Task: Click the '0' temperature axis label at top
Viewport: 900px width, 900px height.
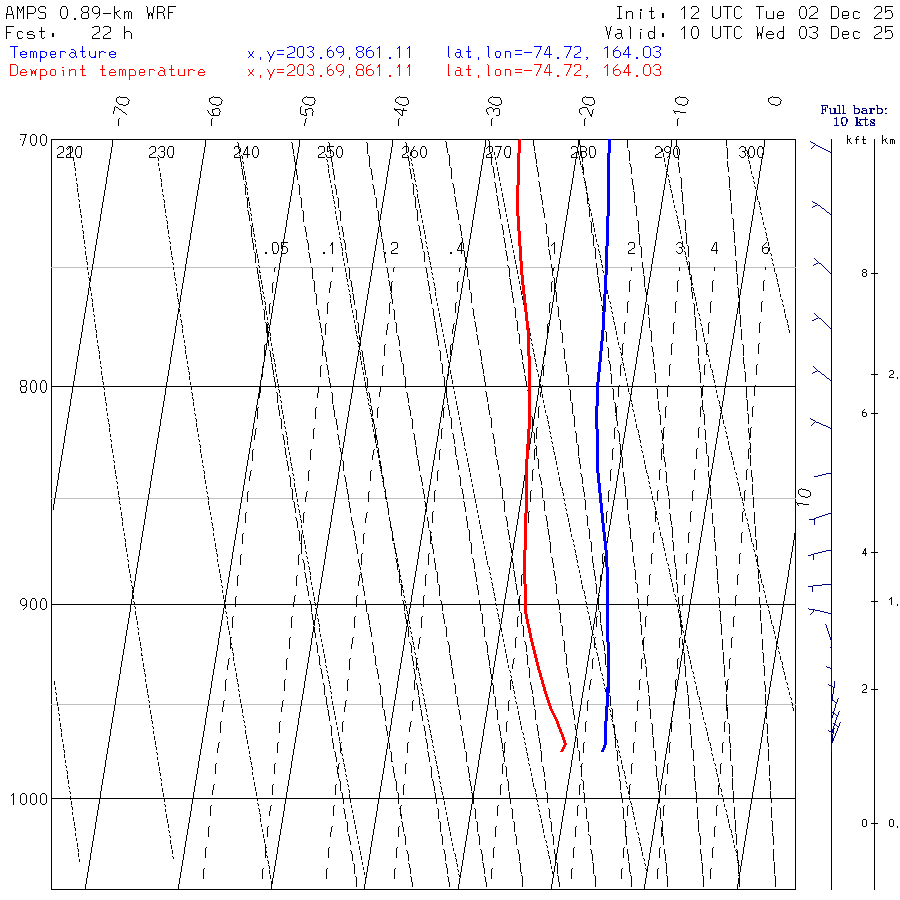Action: (775, 101)
